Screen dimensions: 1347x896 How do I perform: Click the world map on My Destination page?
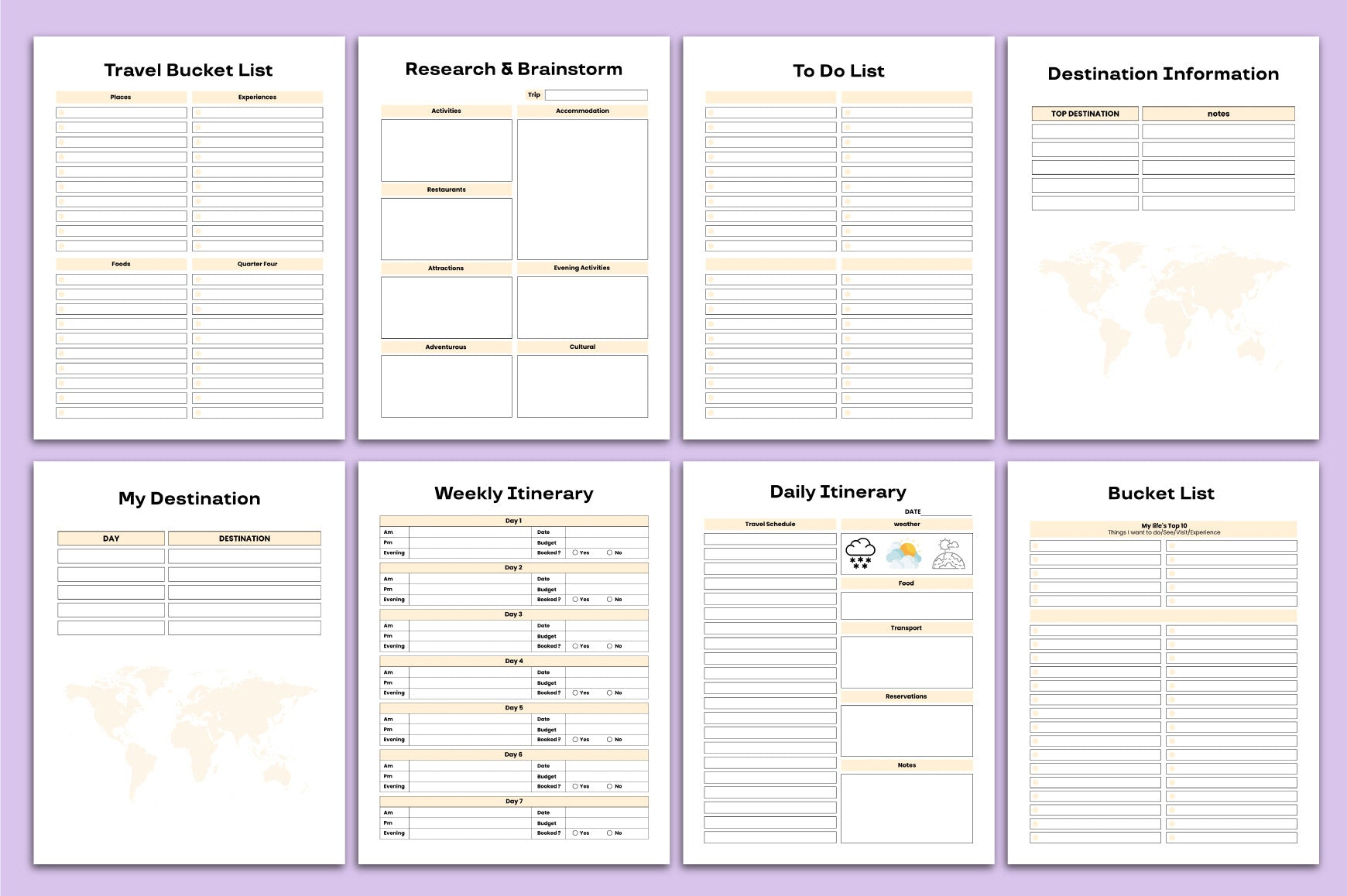[190, 732]
